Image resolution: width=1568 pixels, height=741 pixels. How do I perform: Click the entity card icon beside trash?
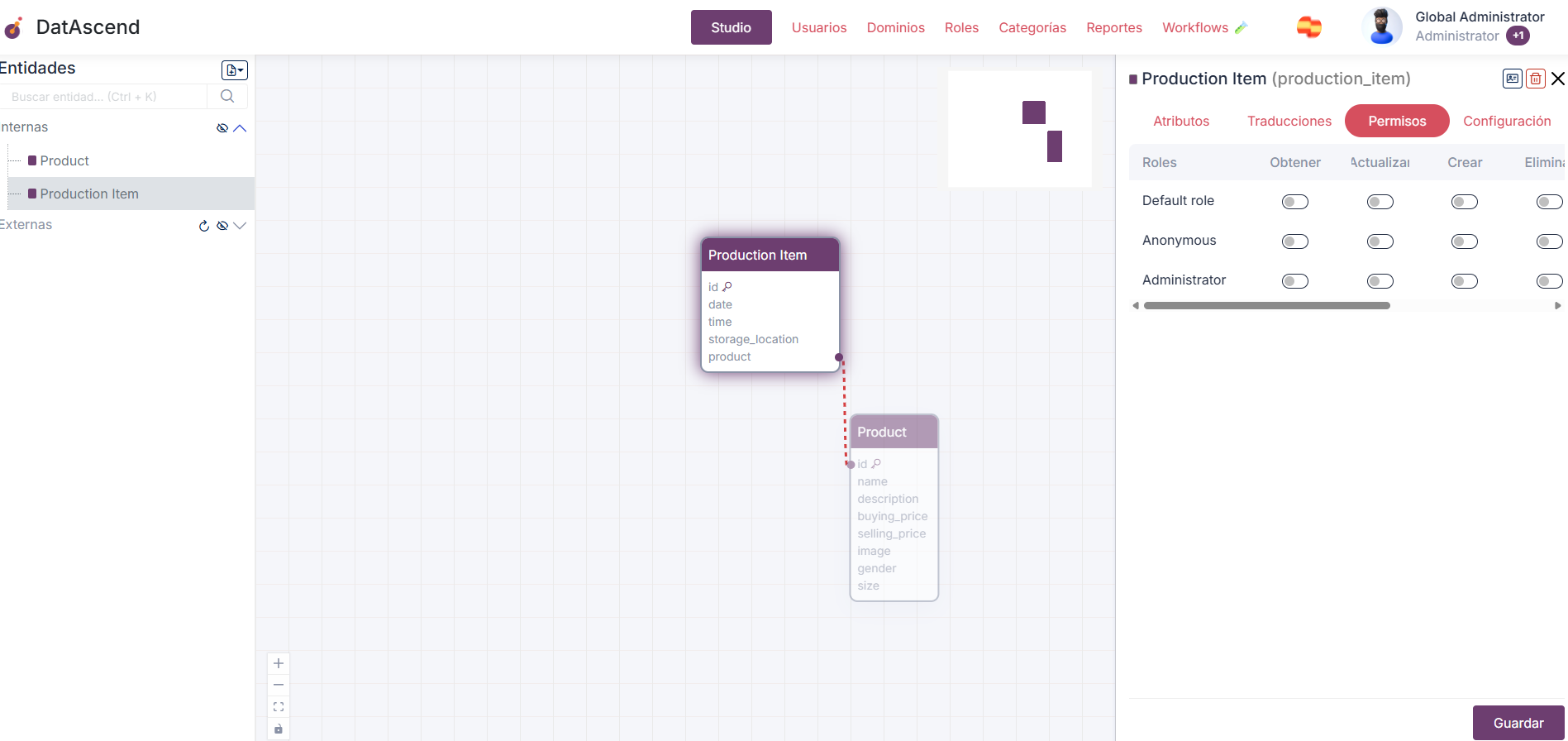click(x=1512, y=79)
